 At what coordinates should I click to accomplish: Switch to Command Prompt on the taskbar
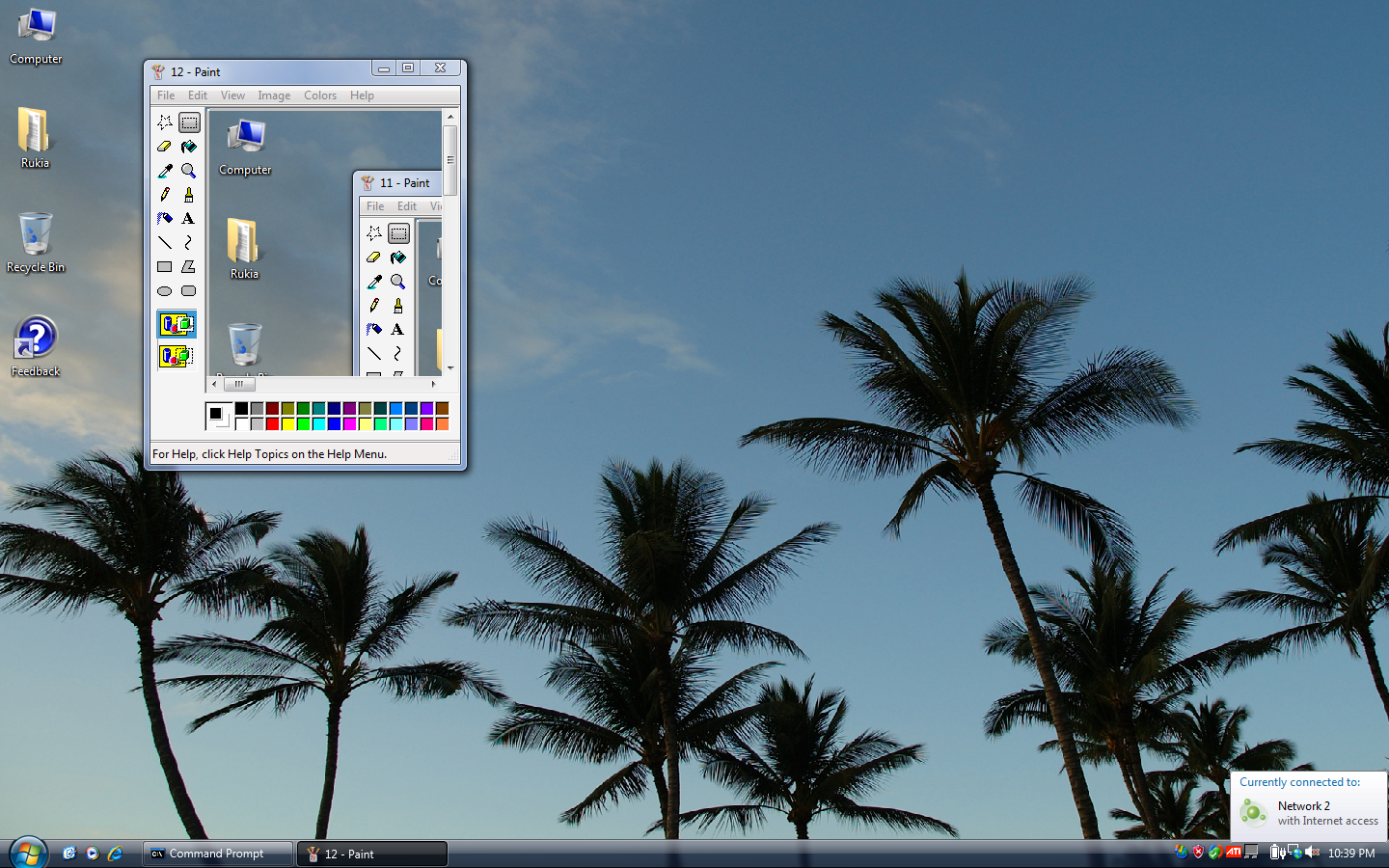217,854
